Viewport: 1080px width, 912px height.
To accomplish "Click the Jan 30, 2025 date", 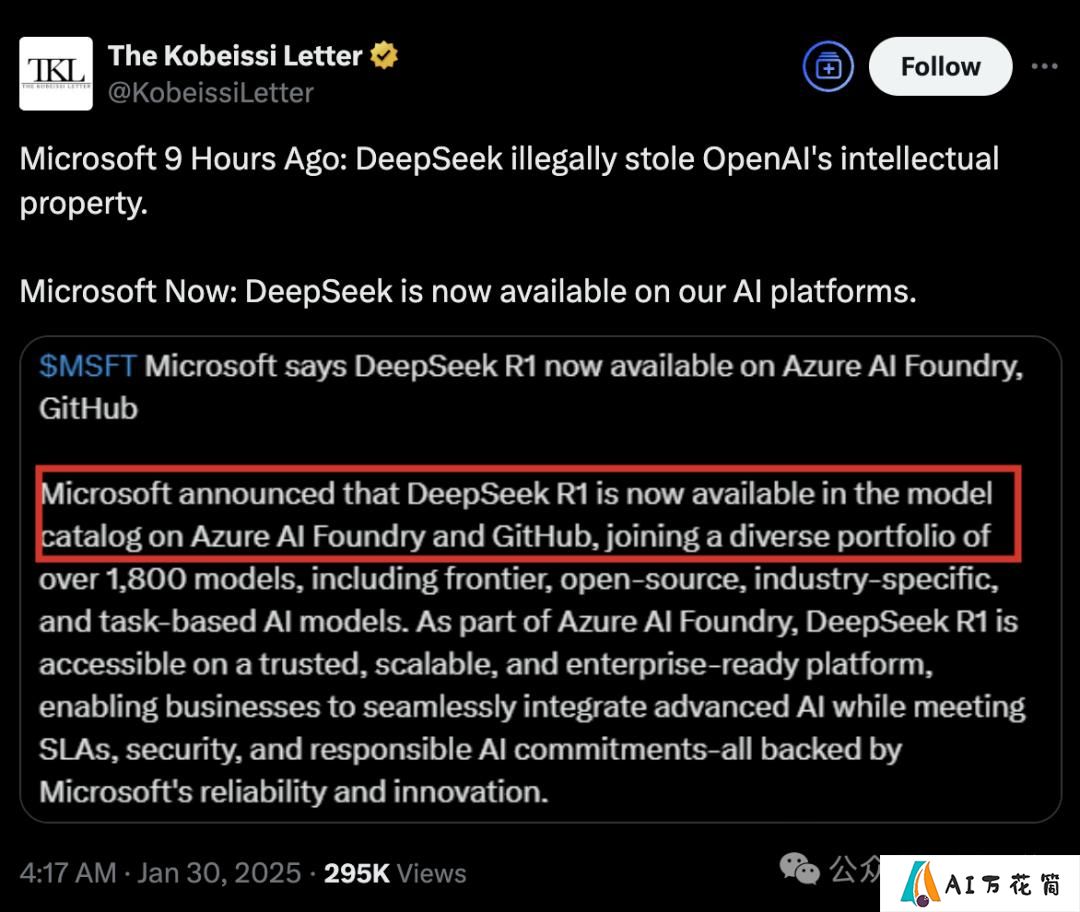I will (x=219, y=873).
